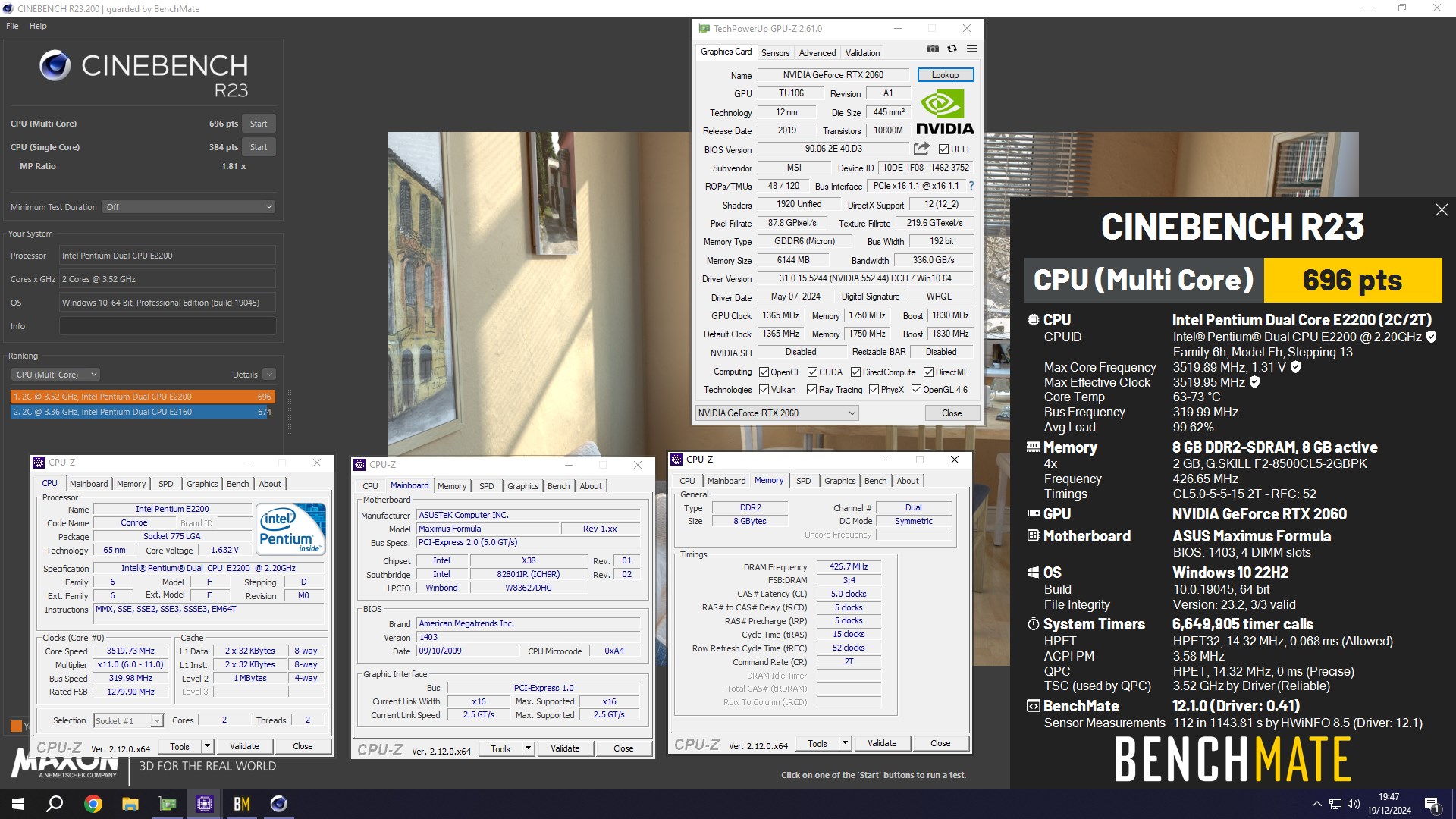The height and width of the screenshot is (819, 1456).
Task: Show hidden system tray icons
Action: (1316, 804)
